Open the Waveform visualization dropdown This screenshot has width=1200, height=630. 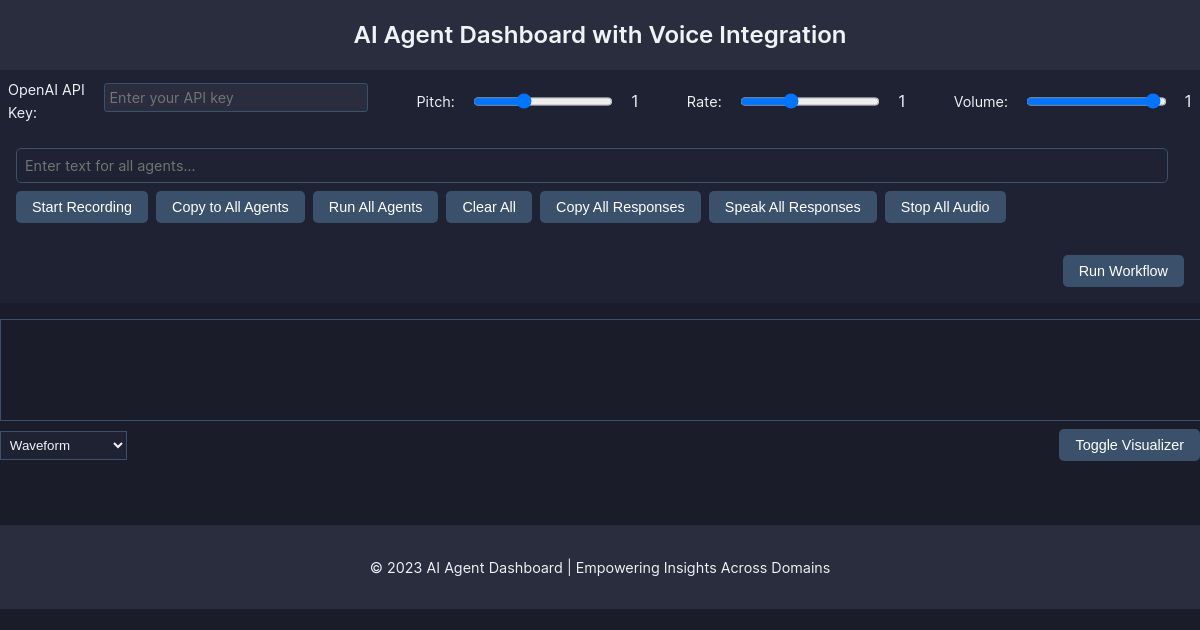(x=63, y=445)
